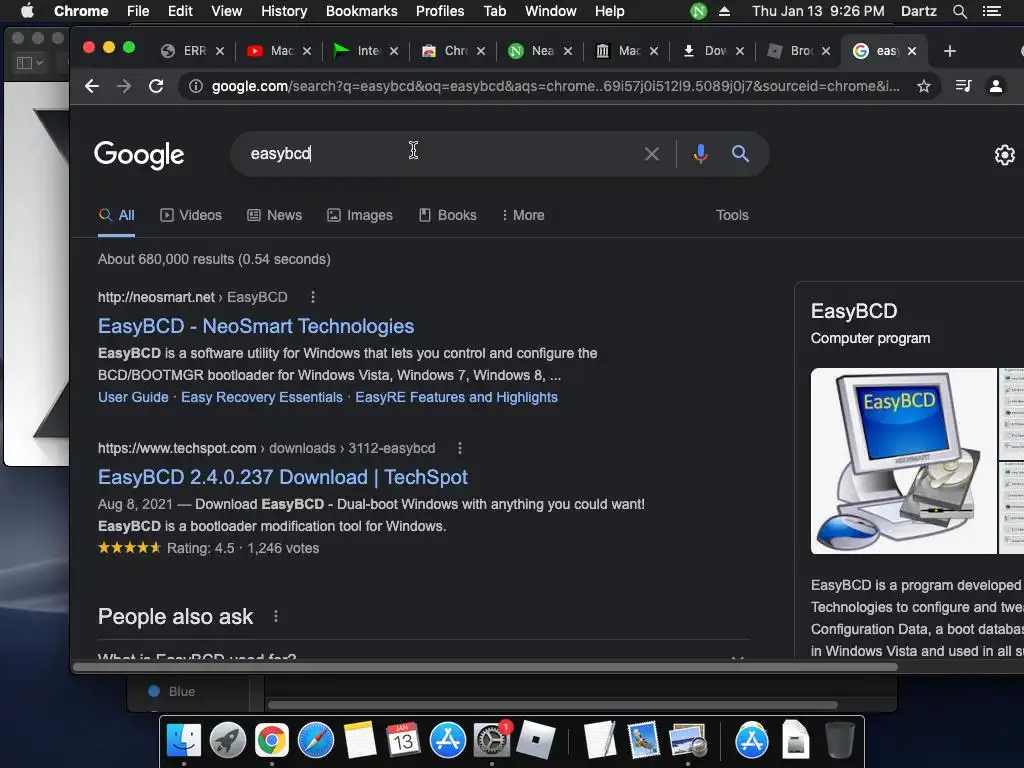Open Finder from the Dock
This screenshot has width=1024, height=768.
pyautogui.click(x=184, y=740)
